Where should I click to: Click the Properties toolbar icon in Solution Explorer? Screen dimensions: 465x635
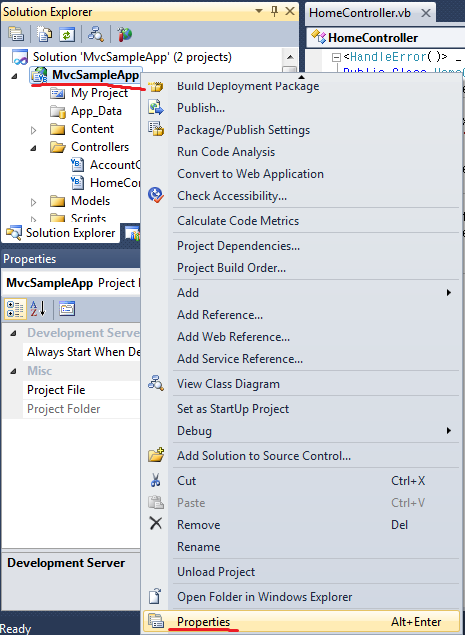(16, 34)
